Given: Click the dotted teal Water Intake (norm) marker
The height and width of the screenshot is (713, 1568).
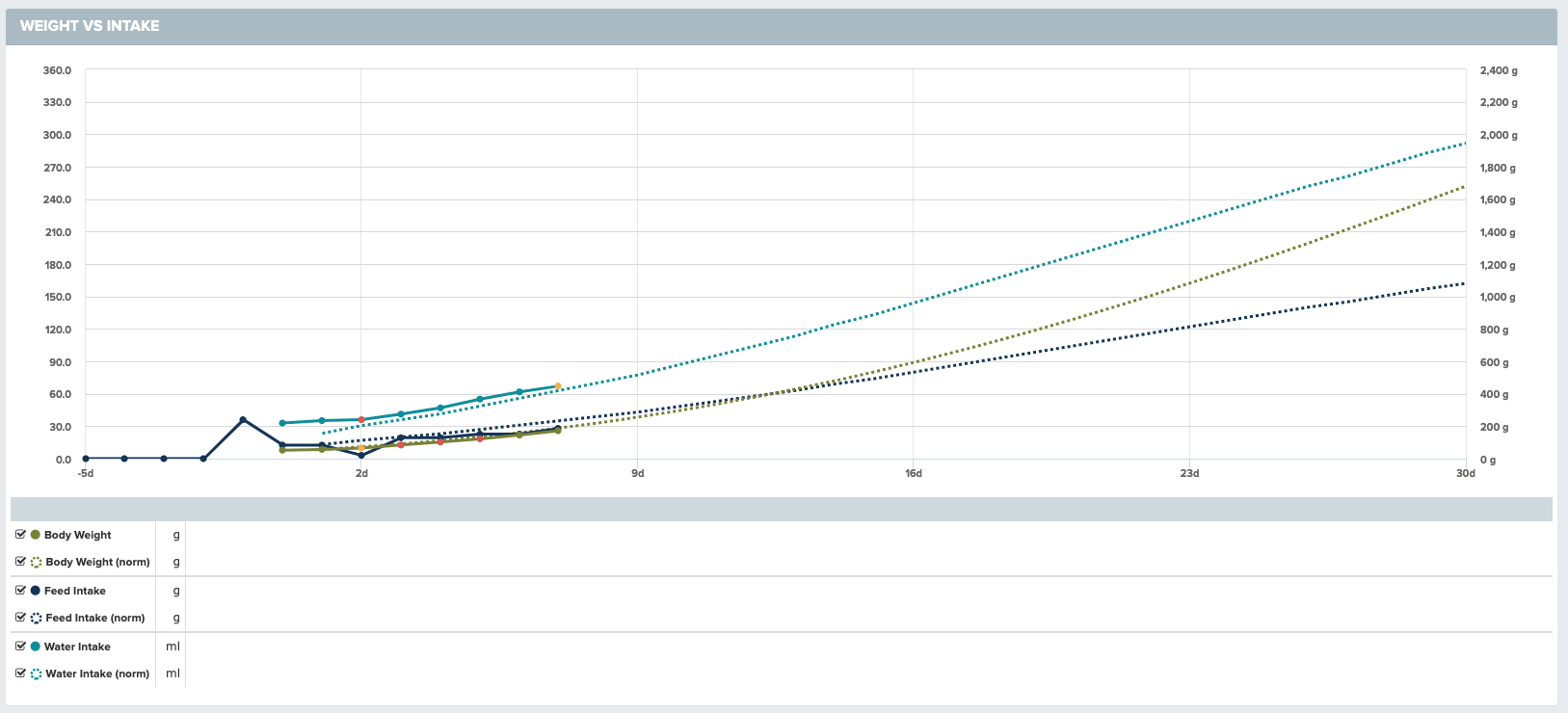Looking at the screenshot, I should point(37,674).
